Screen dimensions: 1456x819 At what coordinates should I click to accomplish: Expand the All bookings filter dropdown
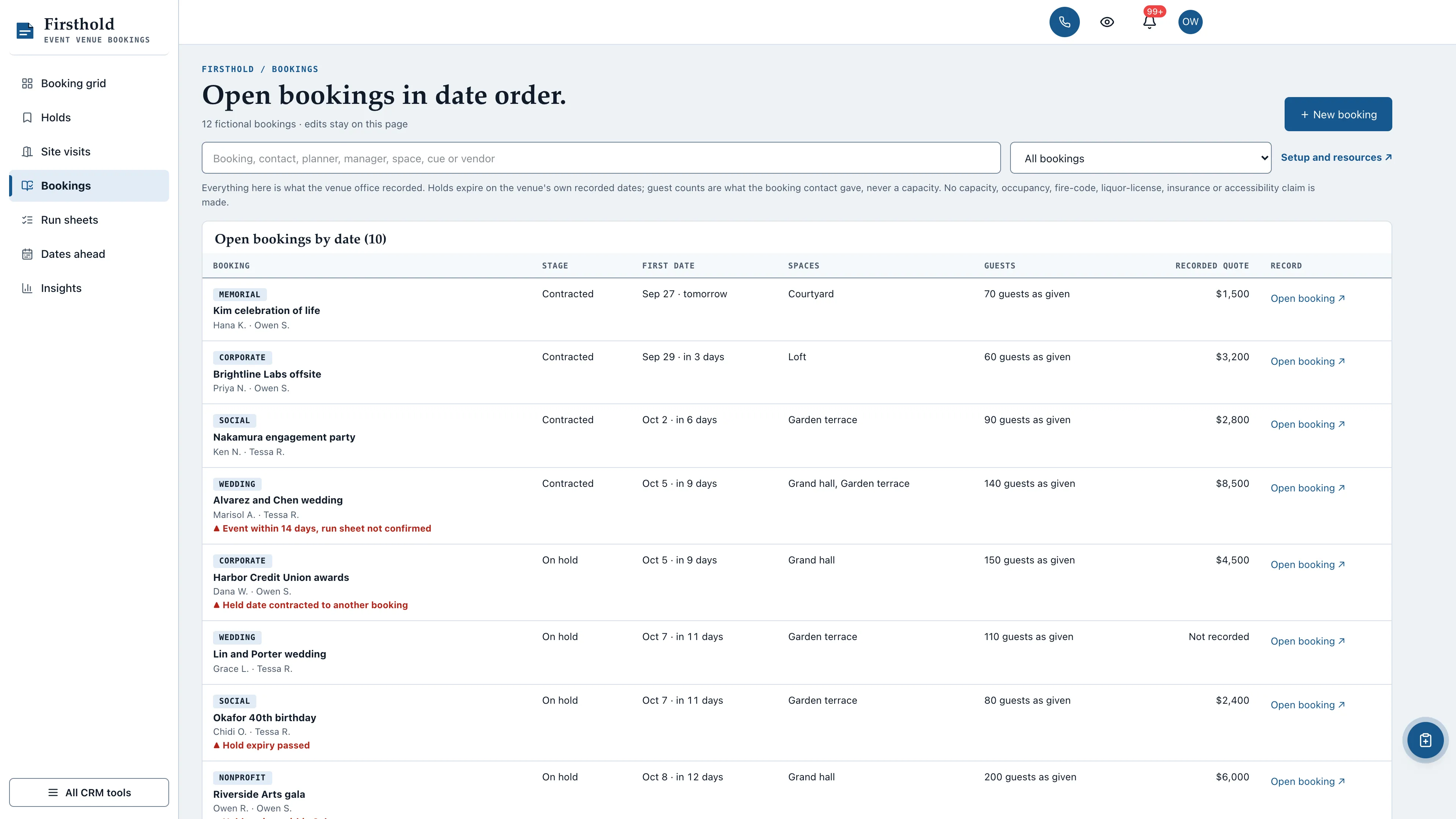(1141, 158)
